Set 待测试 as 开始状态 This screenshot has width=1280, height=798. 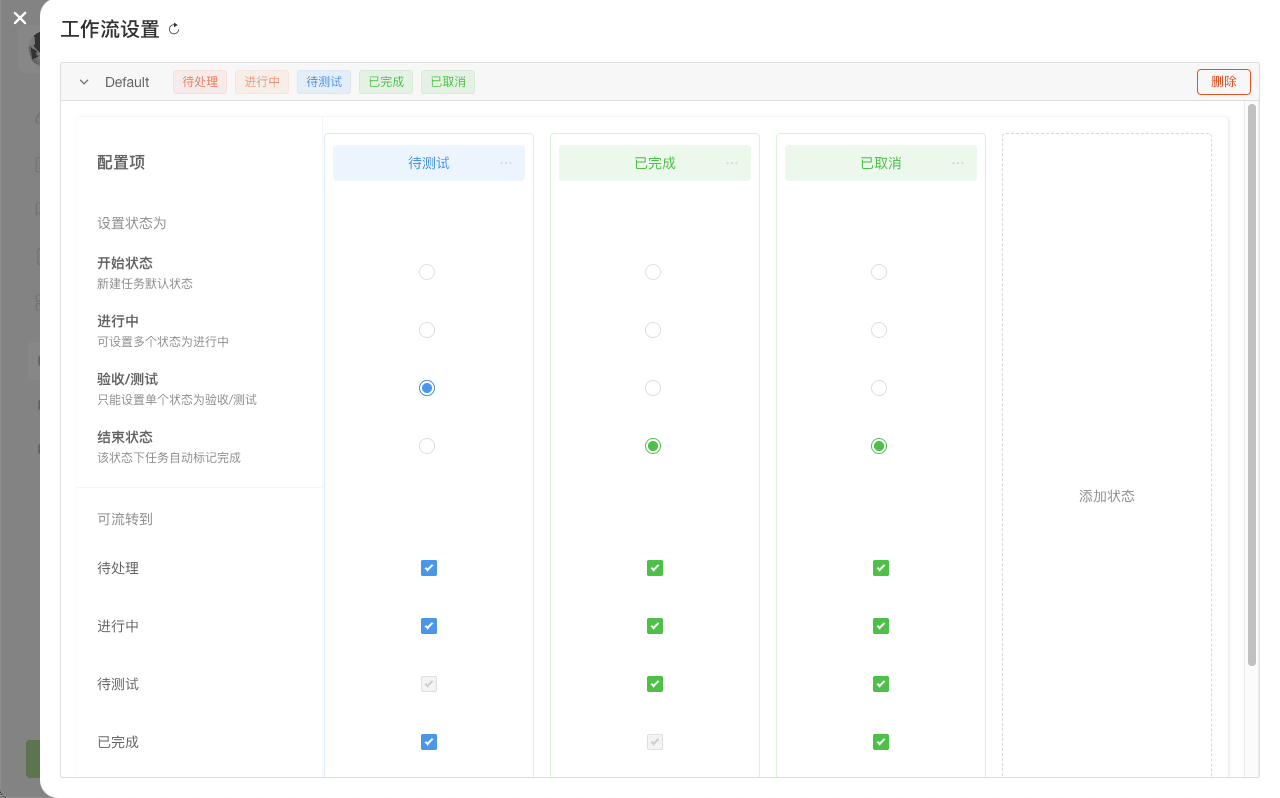coord(427,272)
